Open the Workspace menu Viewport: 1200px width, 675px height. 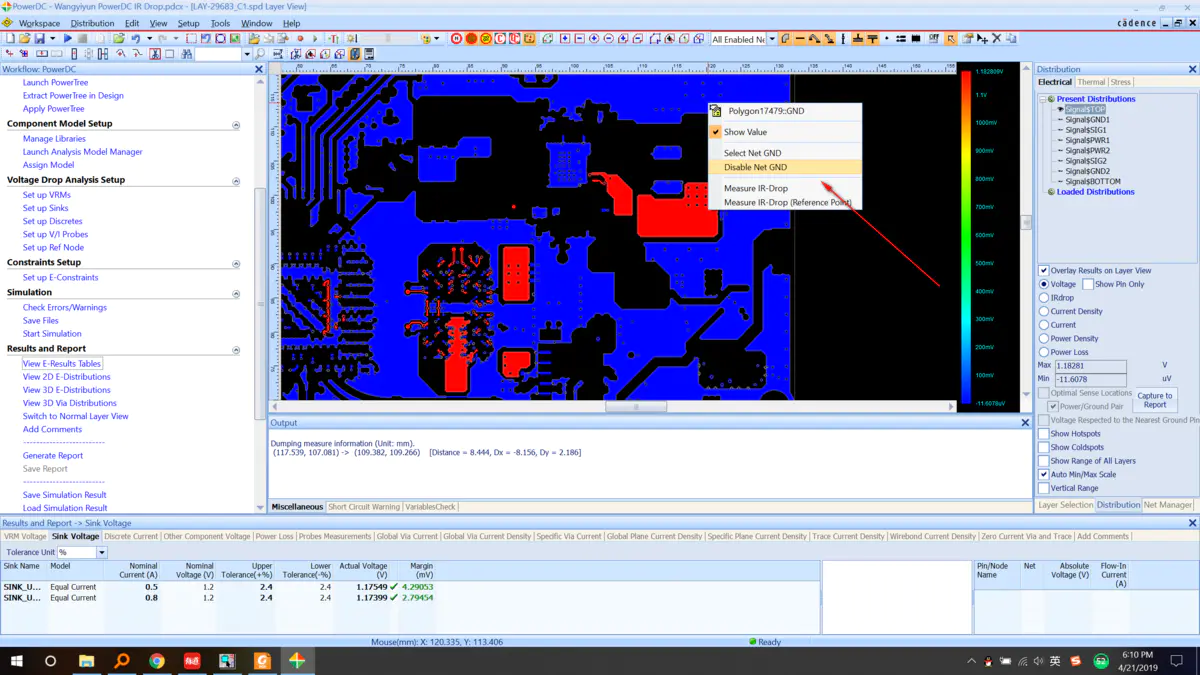tap(39, 23)
